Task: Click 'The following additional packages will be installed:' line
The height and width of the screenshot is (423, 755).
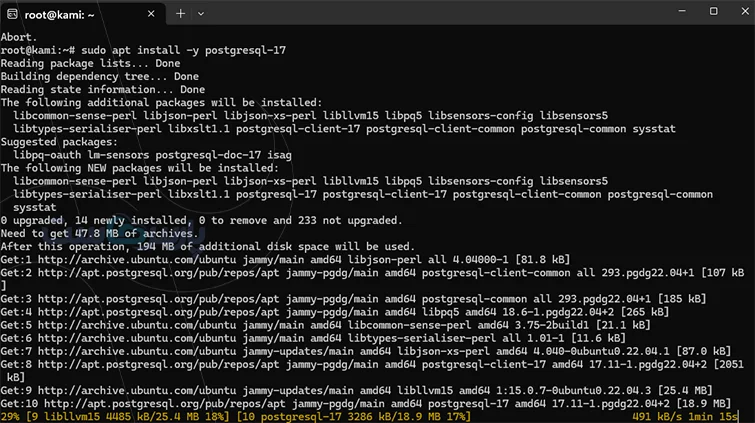Action: coord(161,102)
